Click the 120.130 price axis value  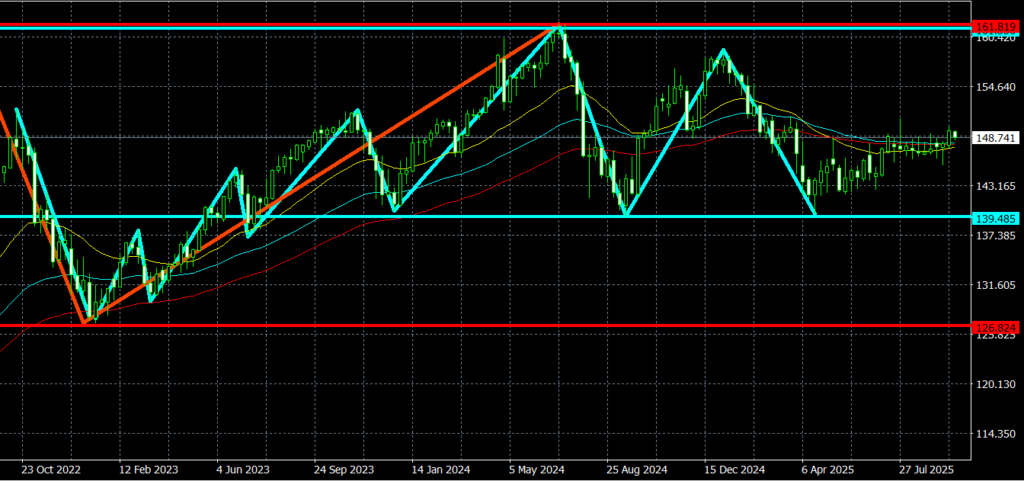[x=997, y=385]
